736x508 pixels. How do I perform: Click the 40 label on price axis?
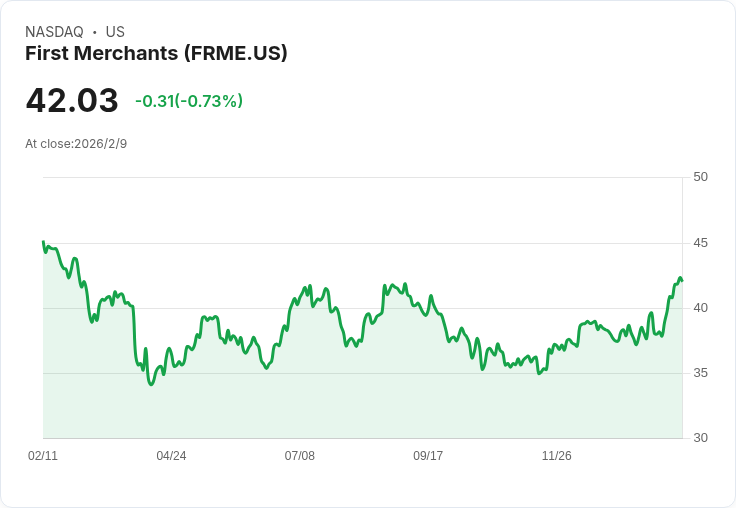pyautogui.click(x=700, y=308)
